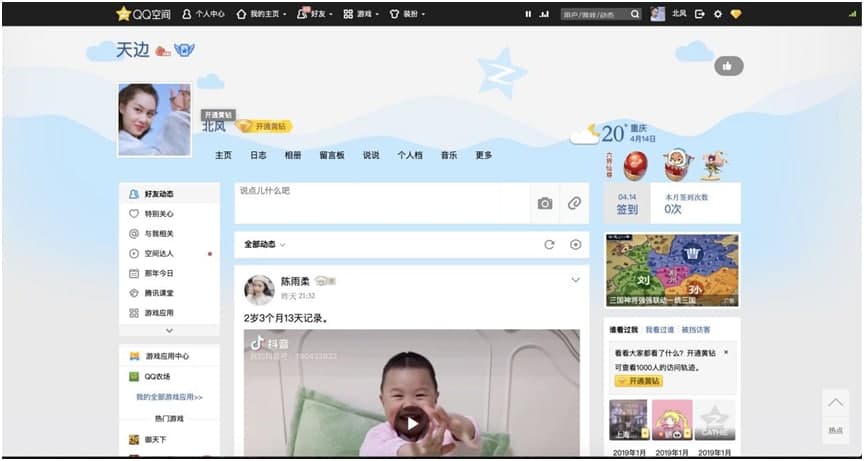Click the 三国 game advertisement banner

point(672,270)
